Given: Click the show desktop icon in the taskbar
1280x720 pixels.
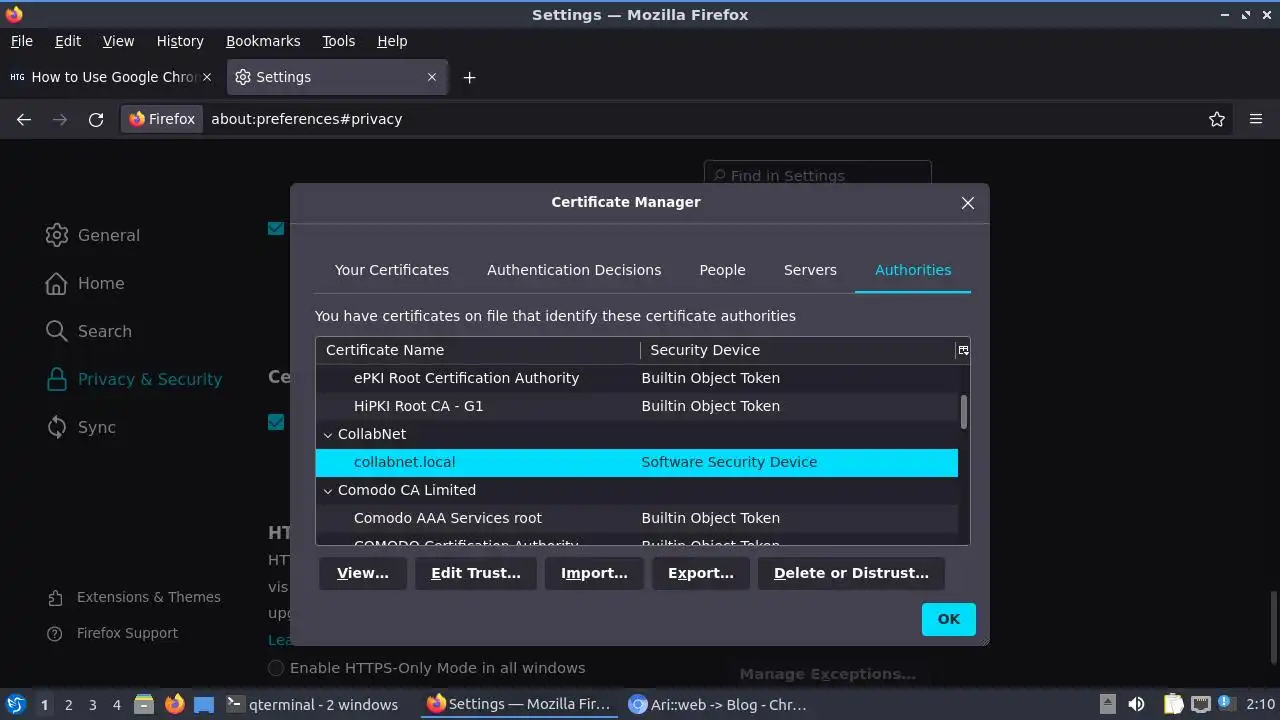Looking at the screenshot, I should 204,704.
